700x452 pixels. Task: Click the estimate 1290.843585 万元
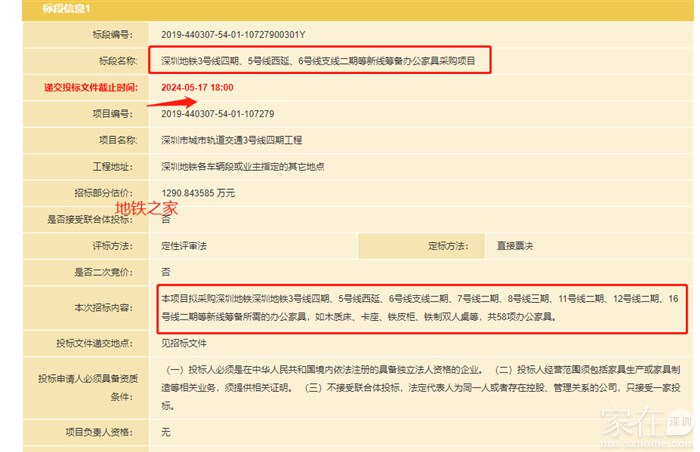click(198, 192)
